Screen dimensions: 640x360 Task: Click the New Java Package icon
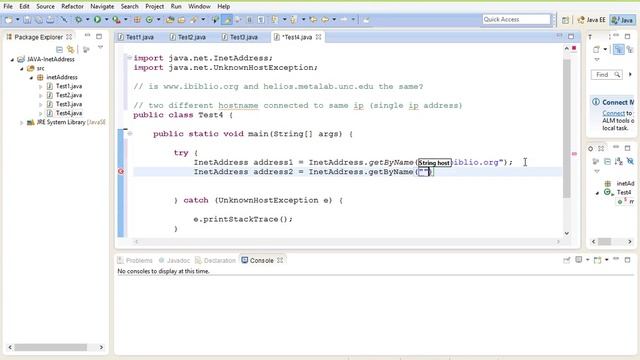click(x=137, y=20)
